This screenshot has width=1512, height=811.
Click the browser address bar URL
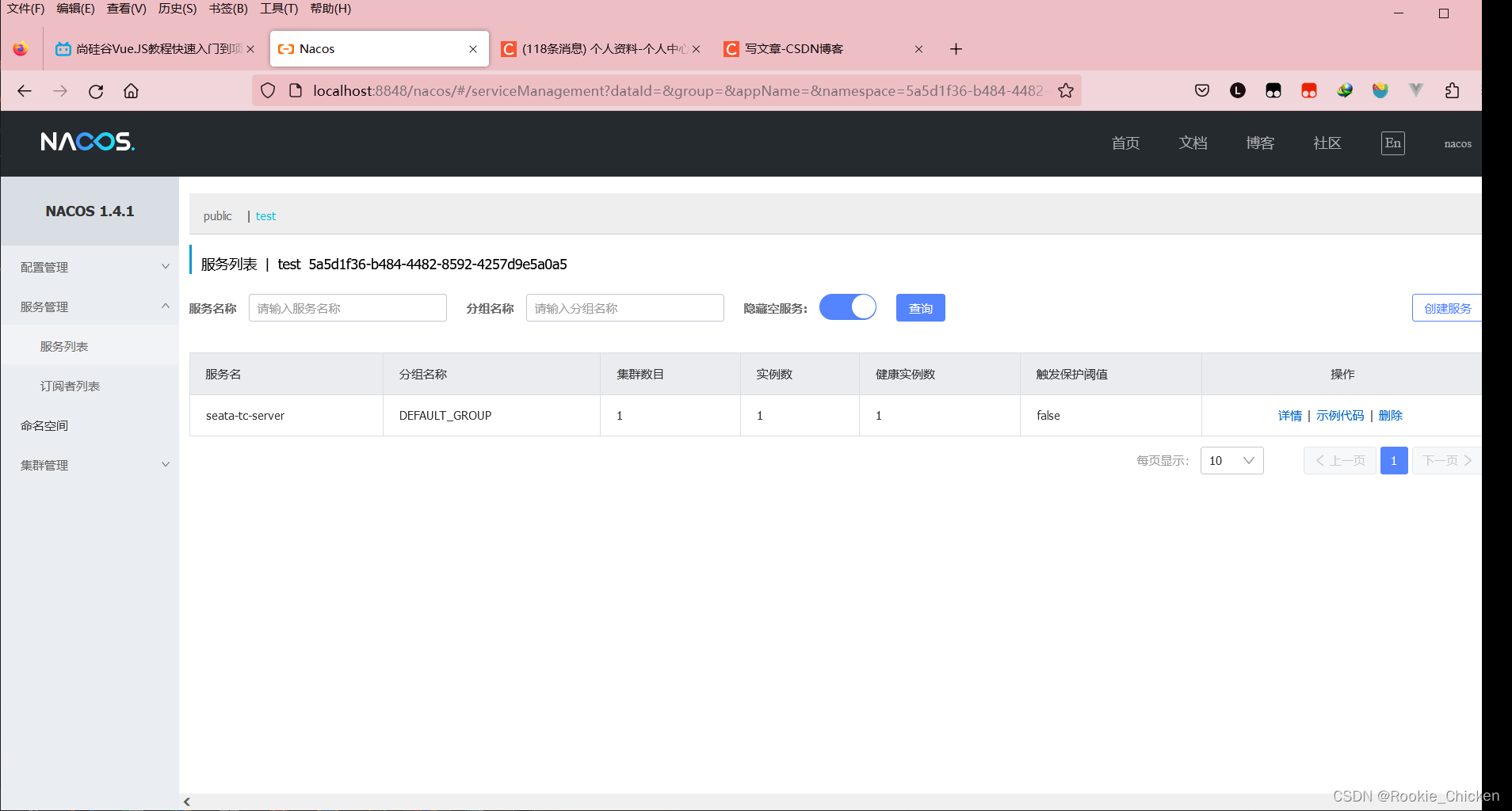(680, 91)
